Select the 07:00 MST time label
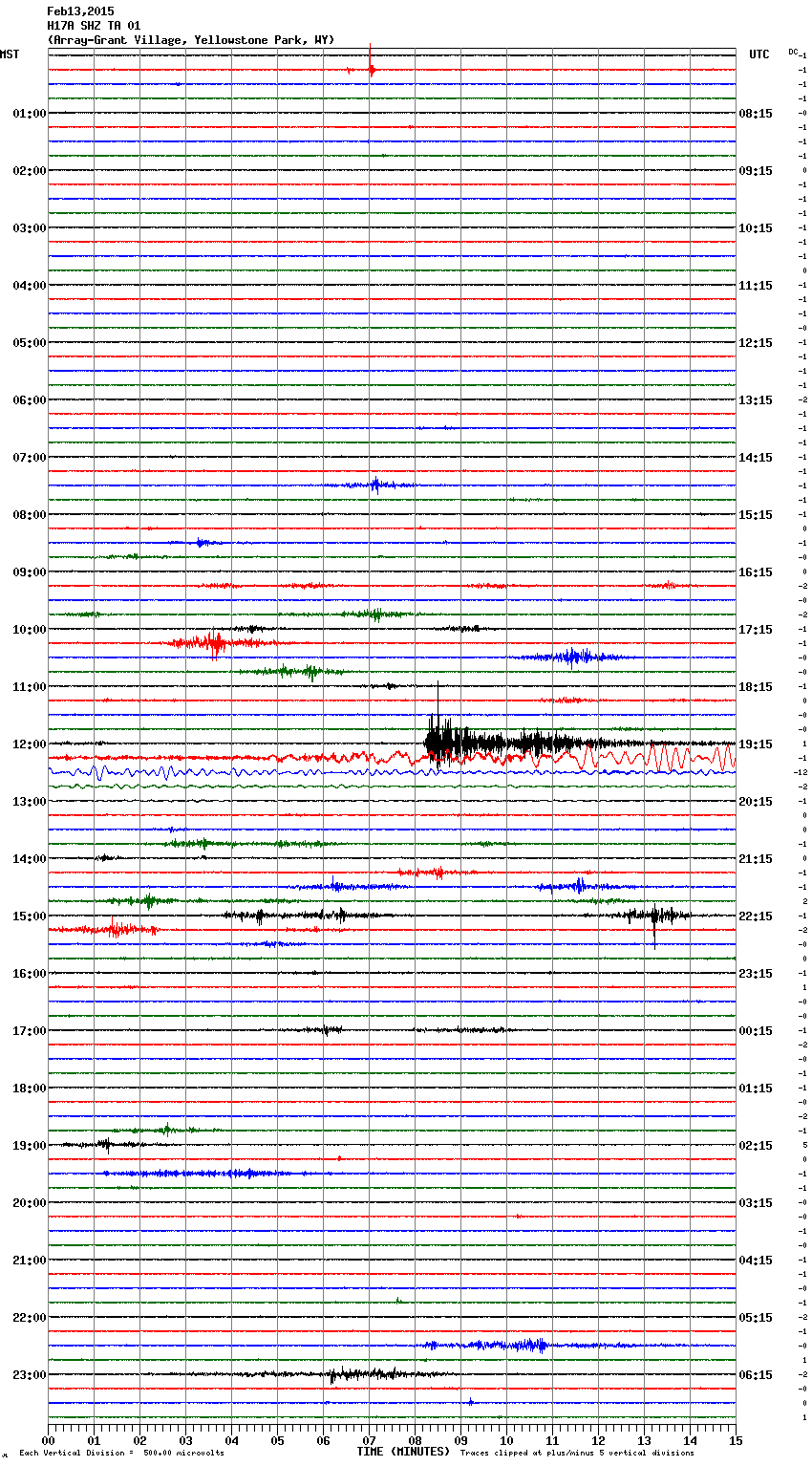 [x=30, y=458]
